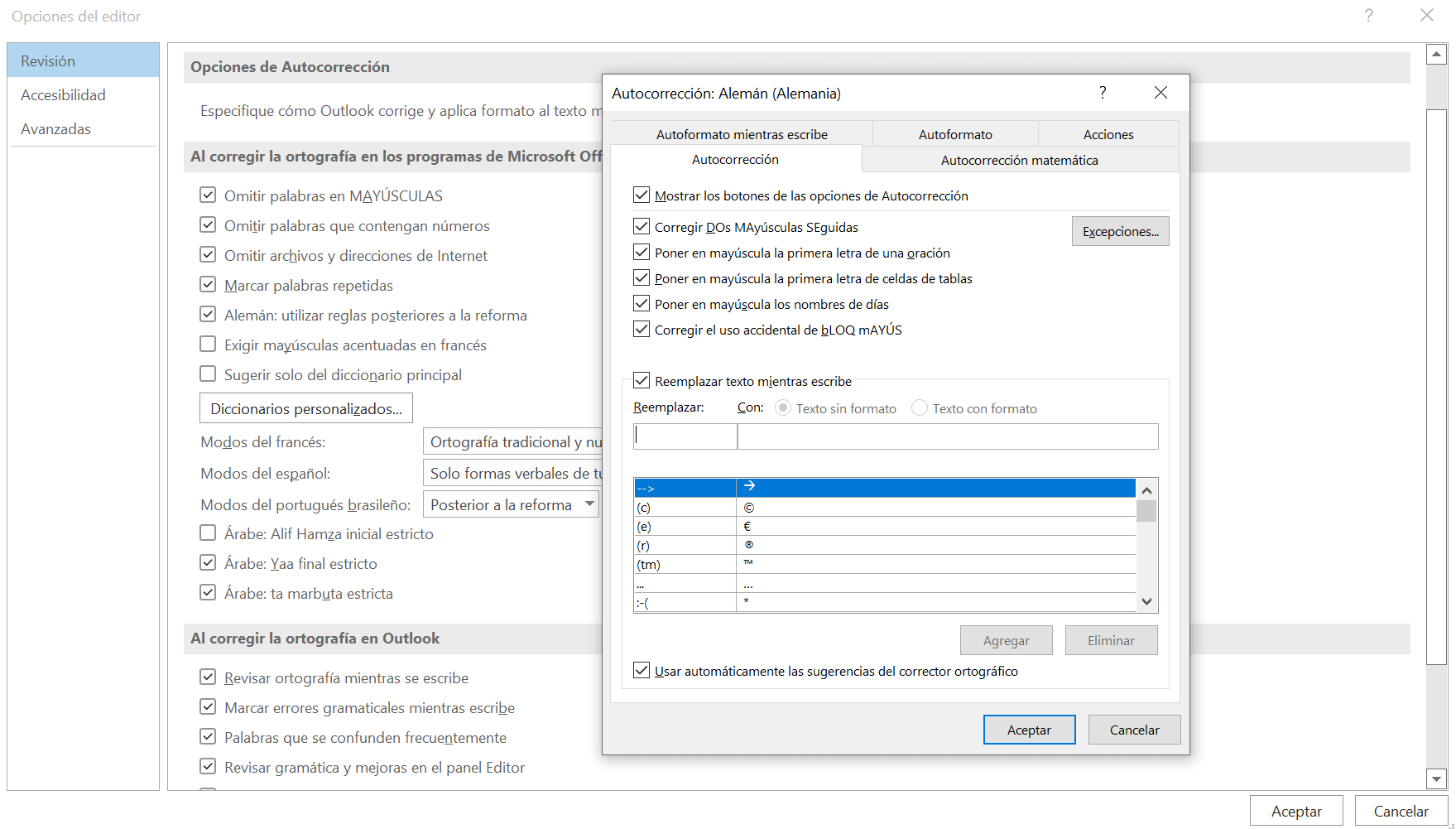
Task: Toggle Palabras que se confunden frecuentemente
Action: [208, 737]
